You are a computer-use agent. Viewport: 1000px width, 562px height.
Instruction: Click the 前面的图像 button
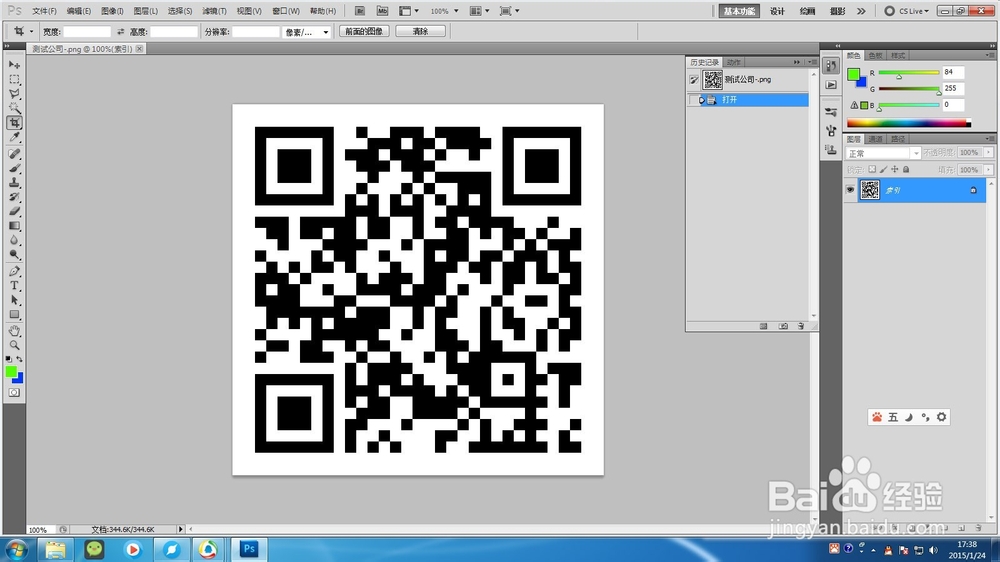pyautogui.click(x=364, y=31)
